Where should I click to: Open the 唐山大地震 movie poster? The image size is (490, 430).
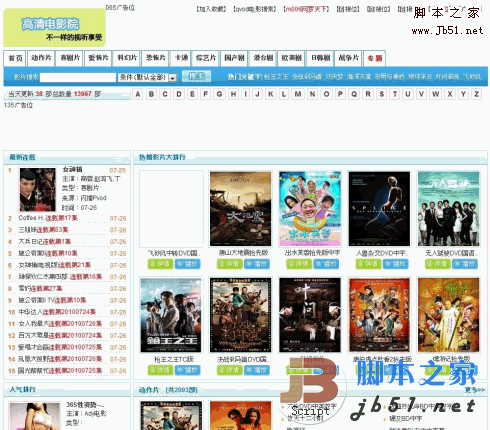click(x=240, y=209)
